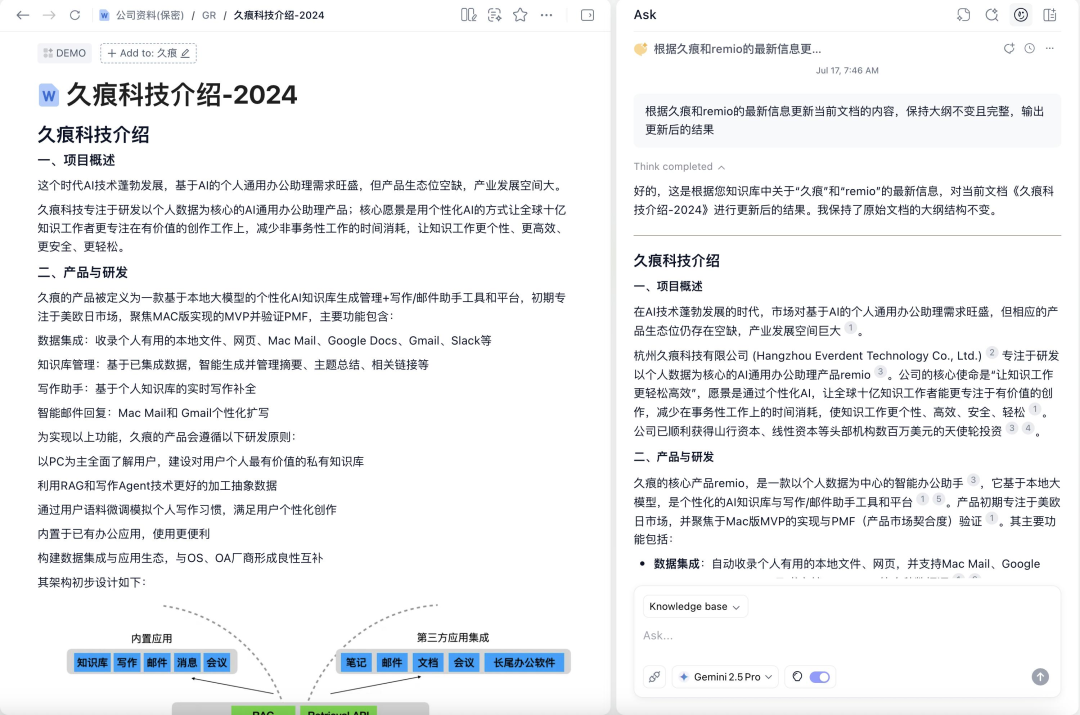Open conversation more options ellipsis
The image size is (1080, 715).
tap(1050, 48)
